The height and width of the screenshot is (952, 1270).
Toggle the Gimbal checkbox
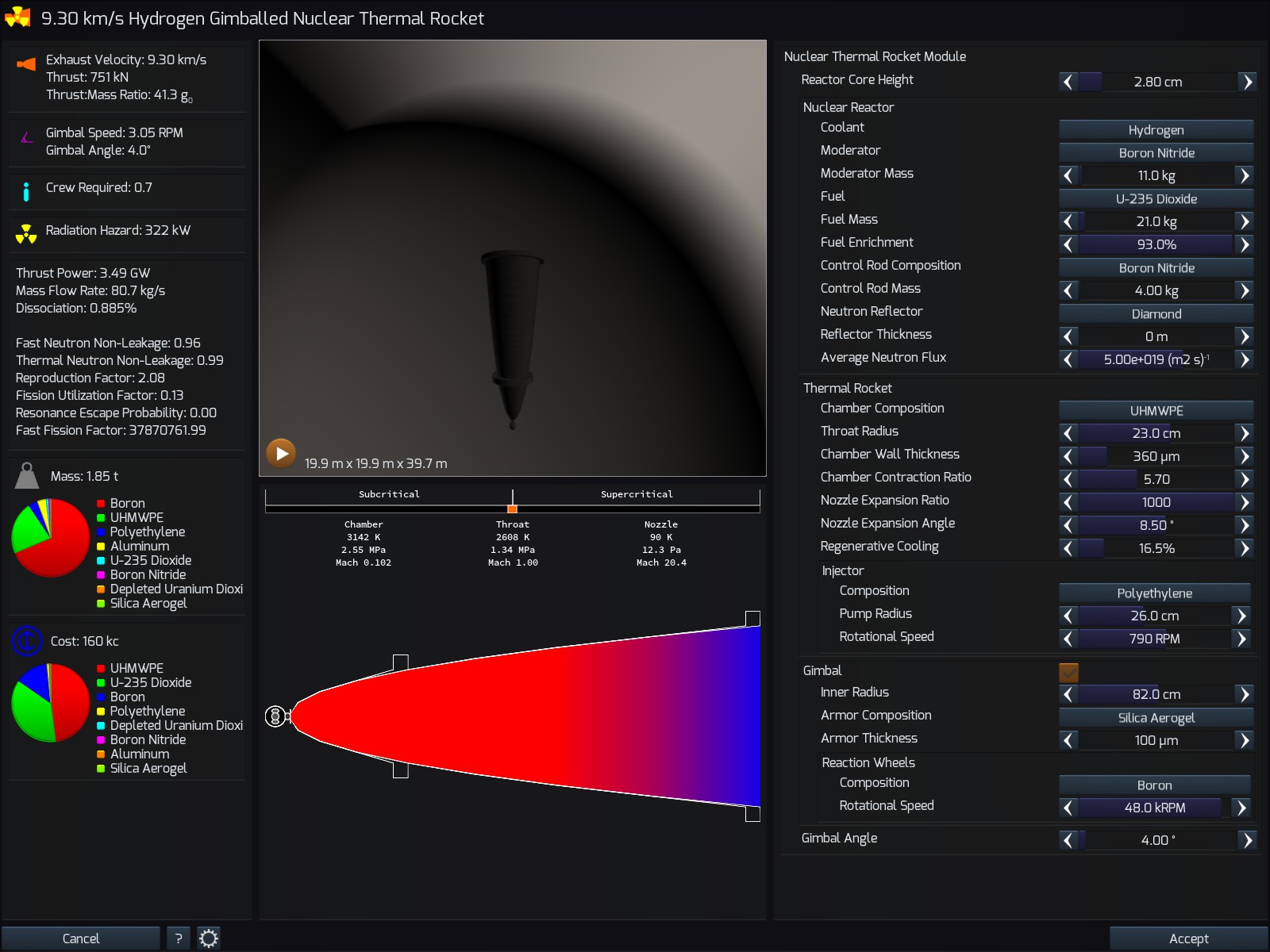click(1068, 672)
